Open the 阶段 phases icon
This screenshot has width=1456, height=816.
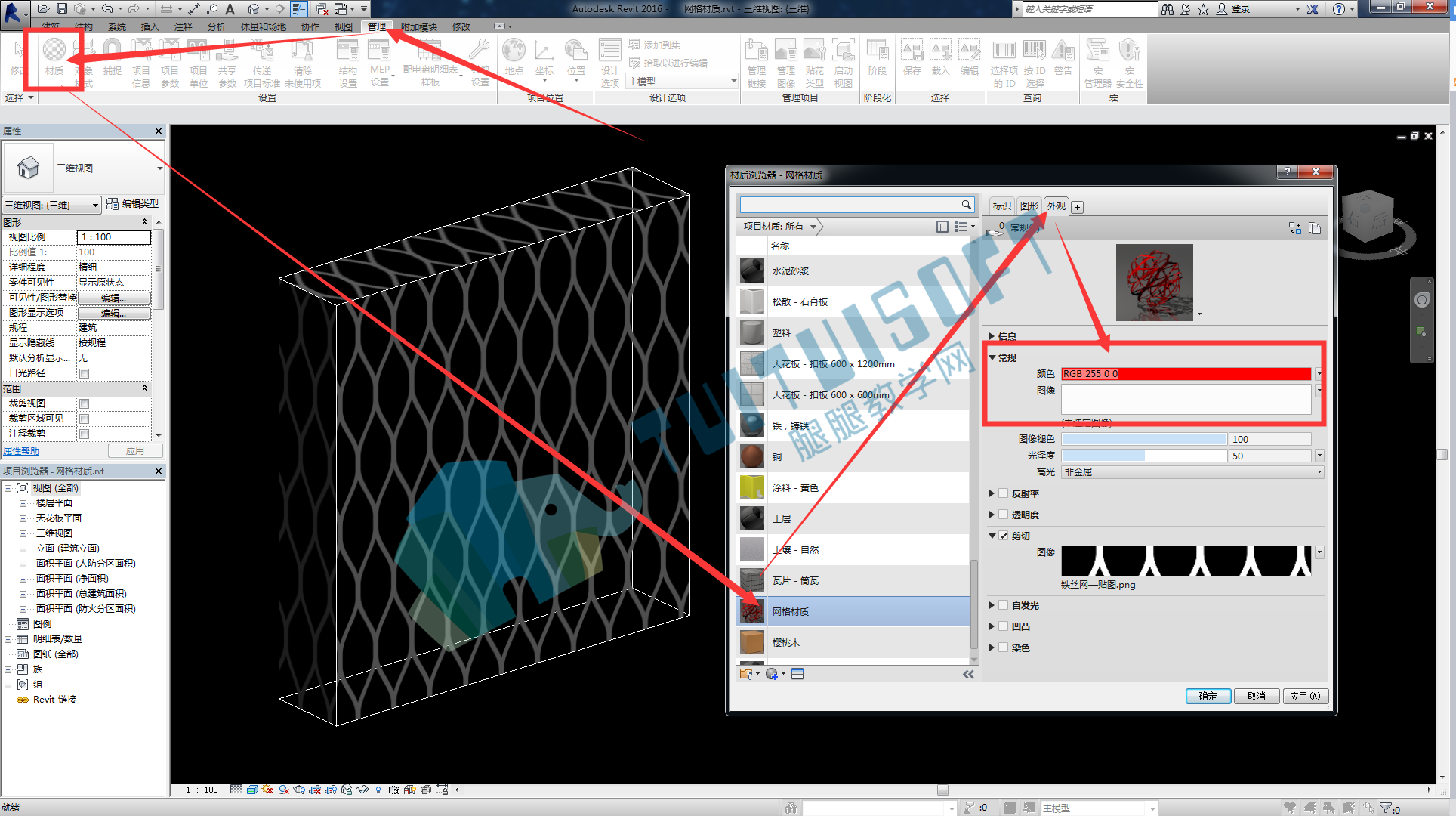pos(878,57)
